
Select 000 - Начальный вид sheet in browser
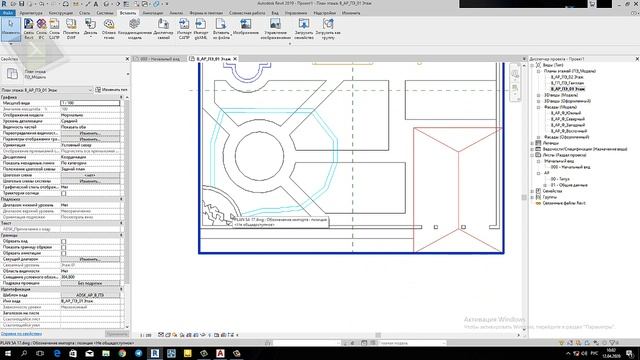(x=570, y=167)
